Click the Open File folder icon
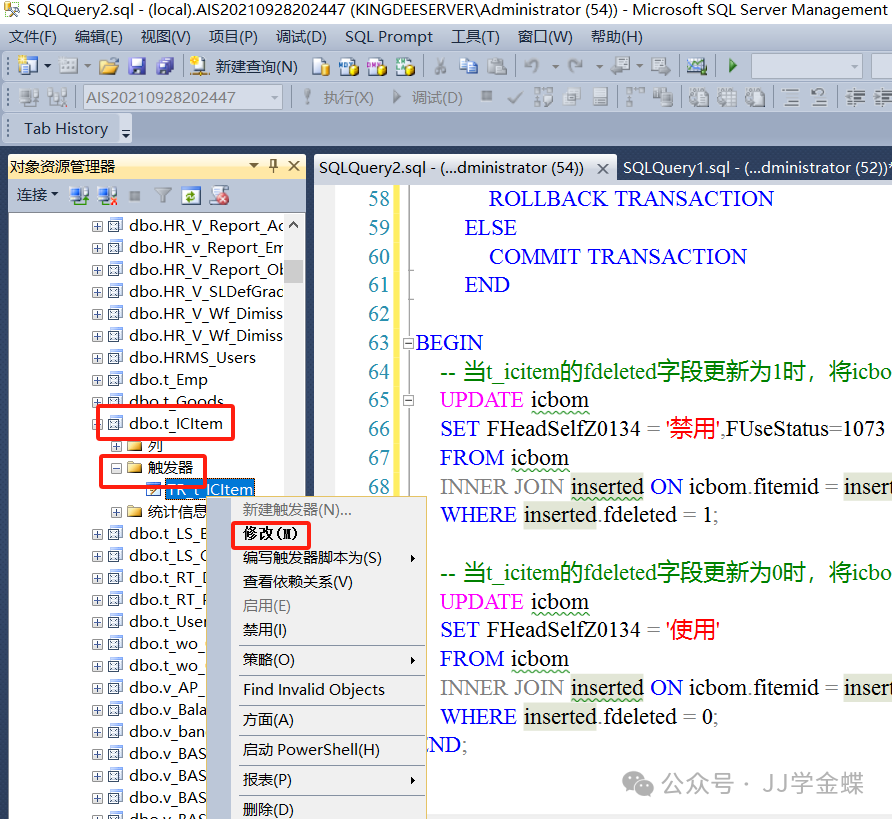 108,67
